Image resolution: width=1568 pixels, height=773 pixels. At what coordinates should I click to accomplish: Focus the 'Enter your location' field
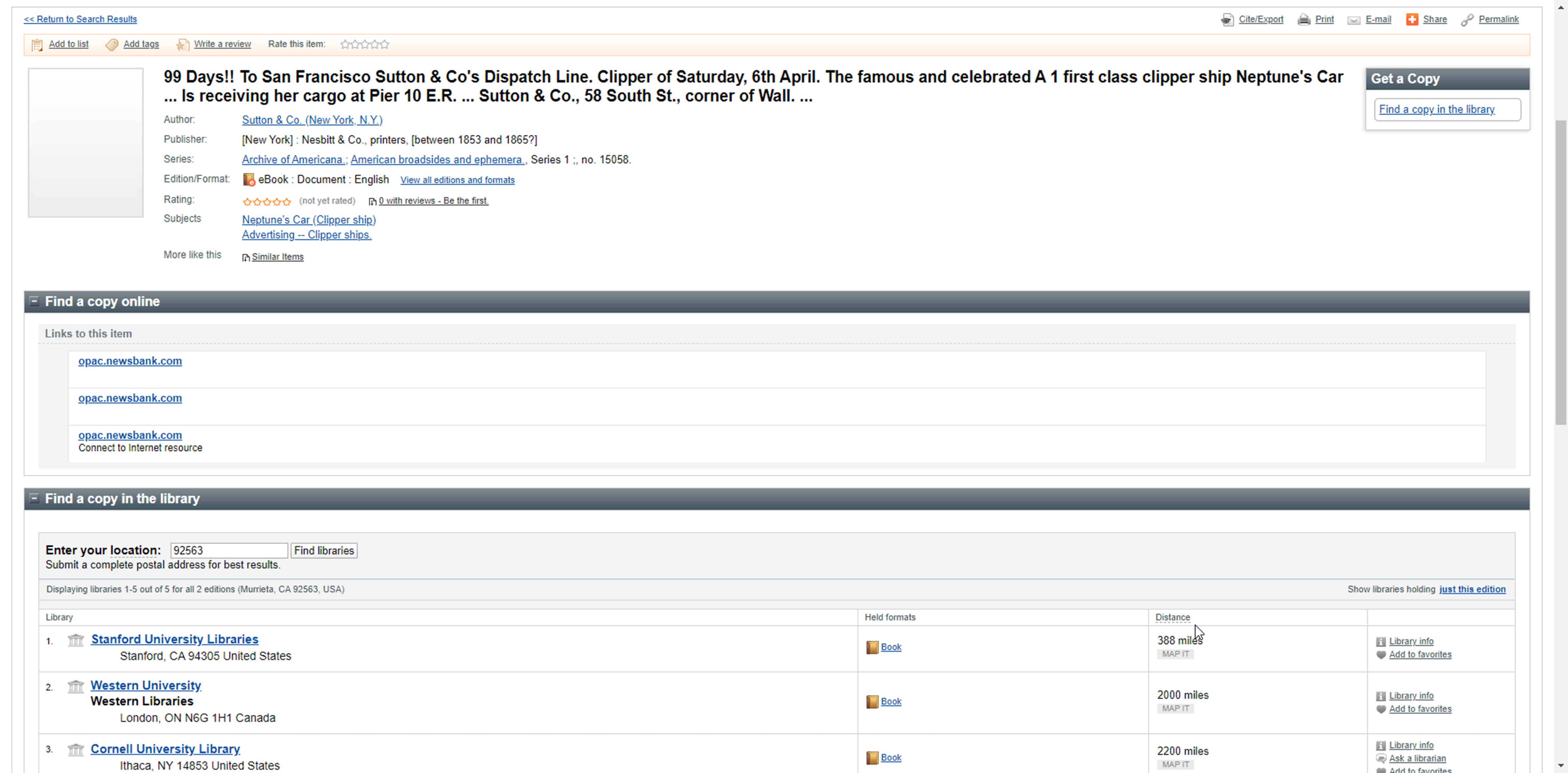pyautogui.click(x=229, y=551)
